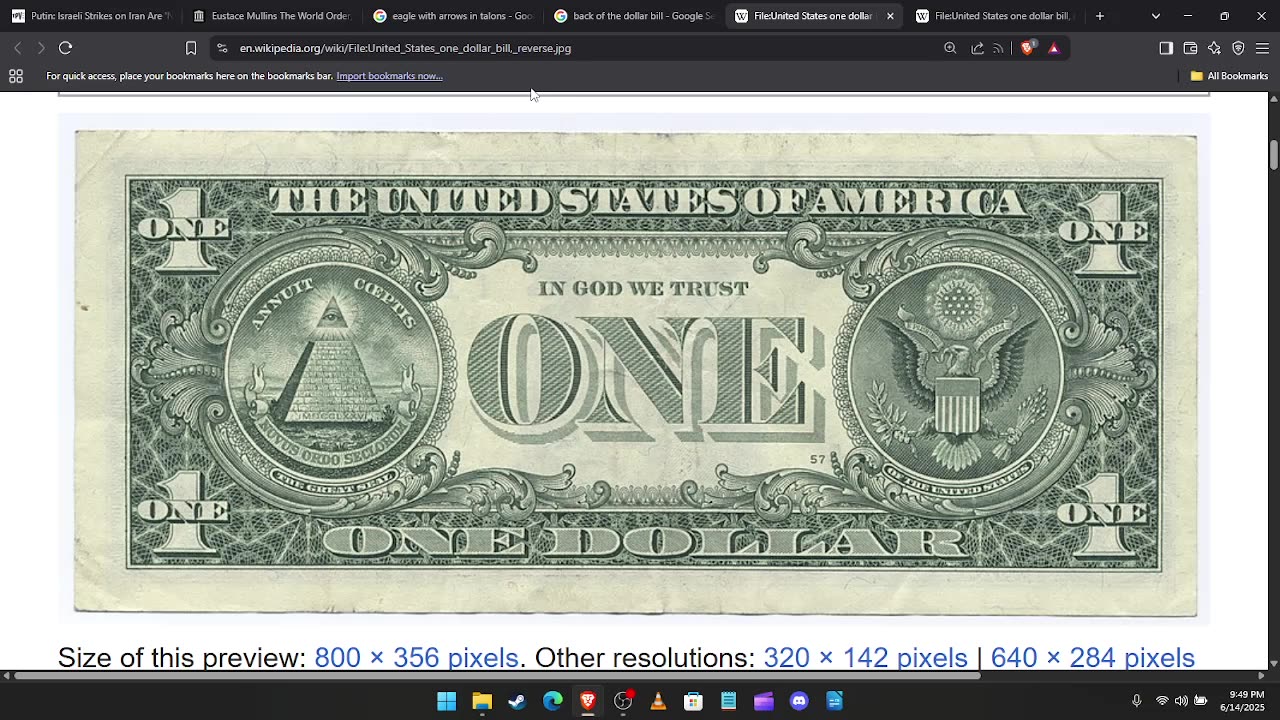This screenshot has width=1280, height=720.
Task: Go forward to the next page
Action: pos(41,48)
